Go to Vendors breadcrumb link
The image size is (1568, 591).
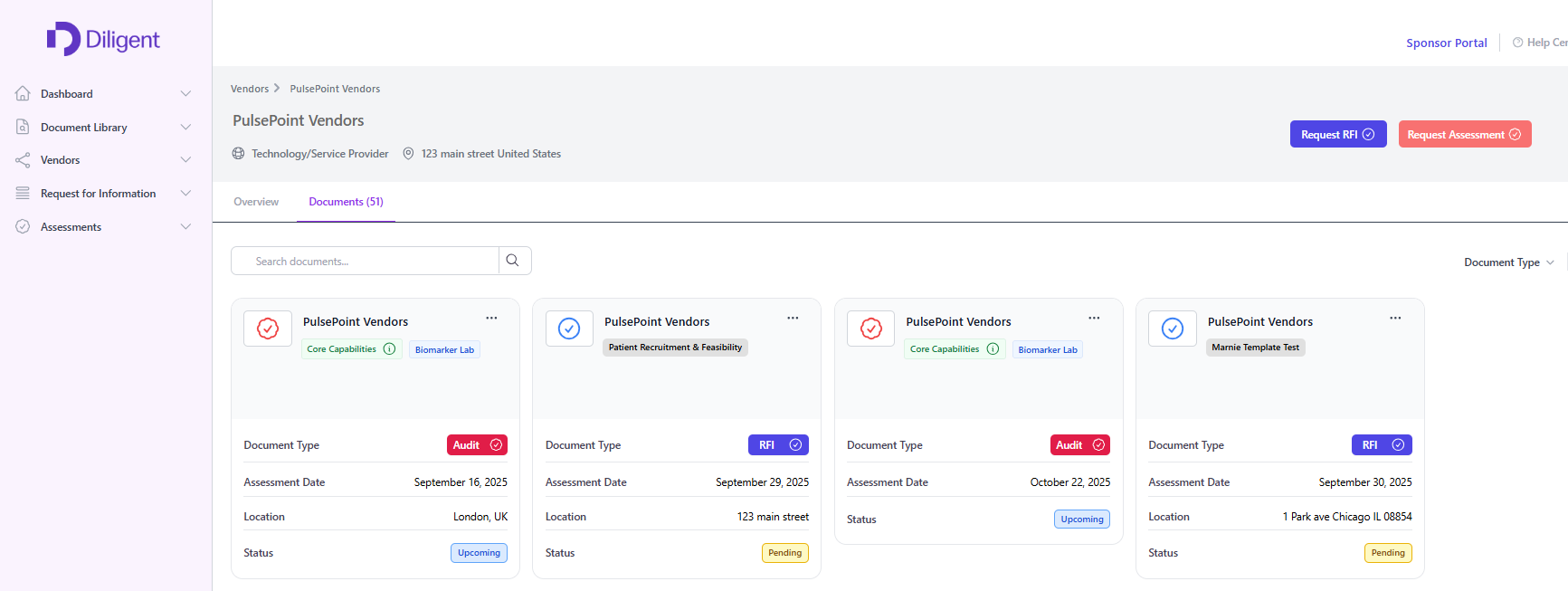(250, 89)
